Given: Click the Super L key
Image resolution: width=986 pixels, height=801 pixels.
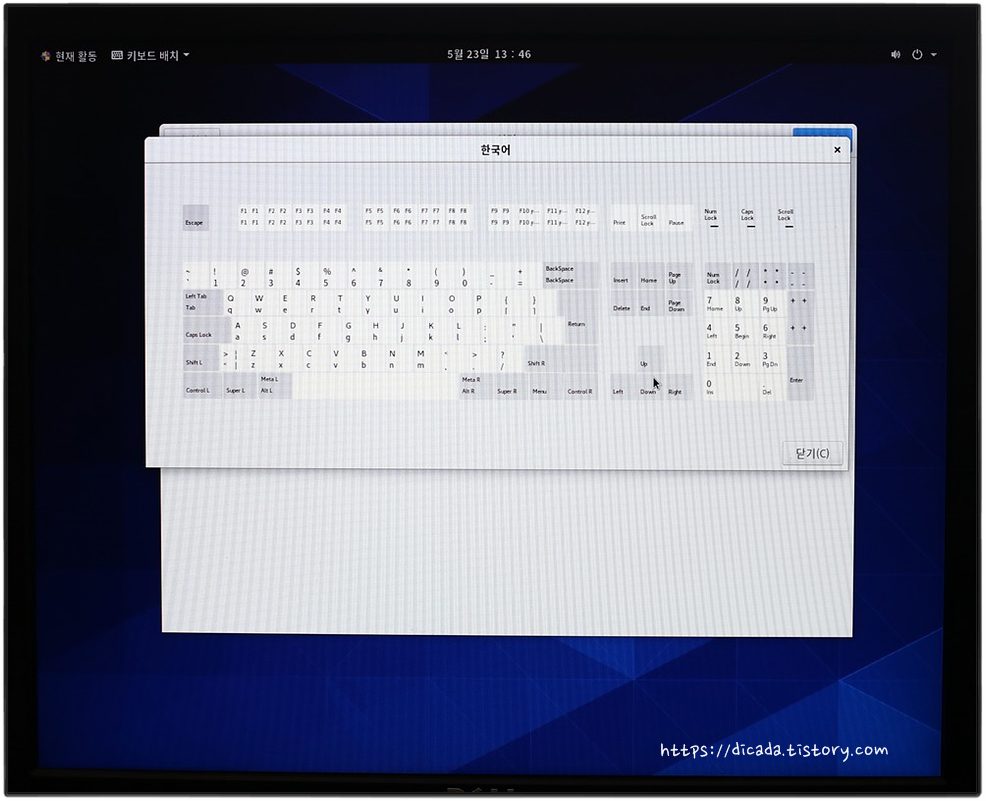Looking at the screenshot, I should pyautogui.click(x=240, y=385).
